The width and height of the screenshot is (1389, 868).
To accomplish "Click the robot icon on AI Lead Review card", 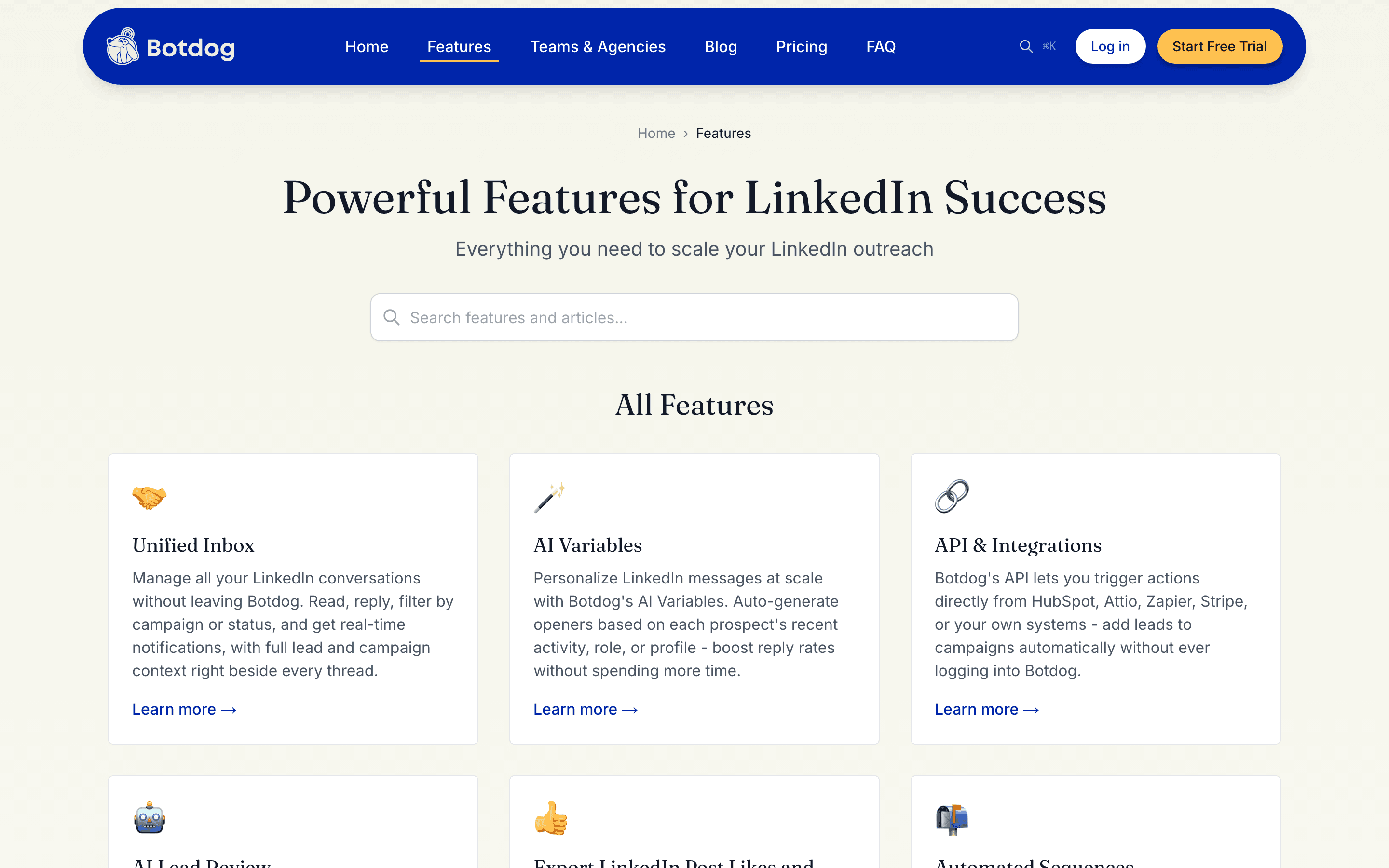I will pos(149,818).
